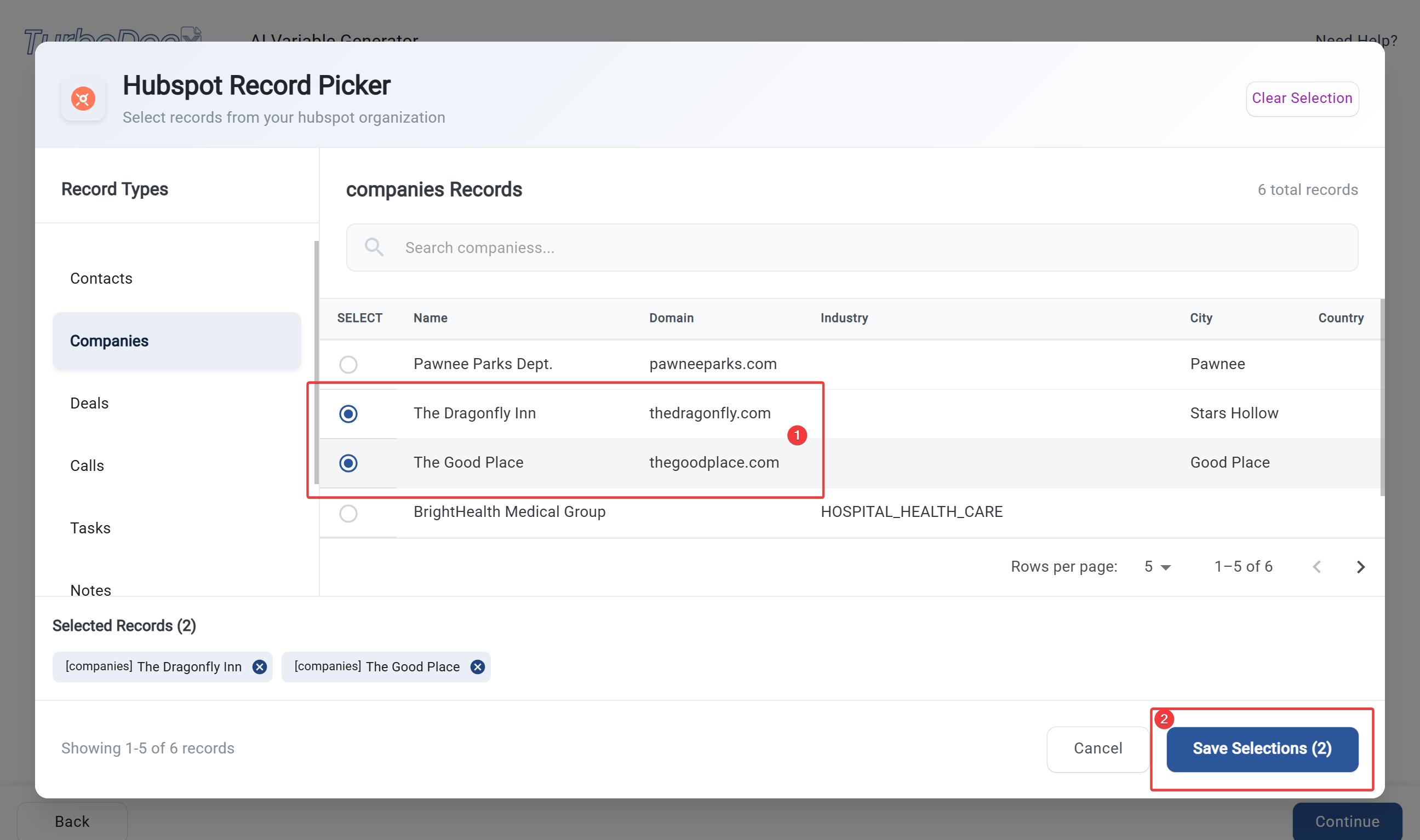Screen dimensions: 1420x840
Task: Open the Rows per page dropdown
Action: tap(1157, 567)
